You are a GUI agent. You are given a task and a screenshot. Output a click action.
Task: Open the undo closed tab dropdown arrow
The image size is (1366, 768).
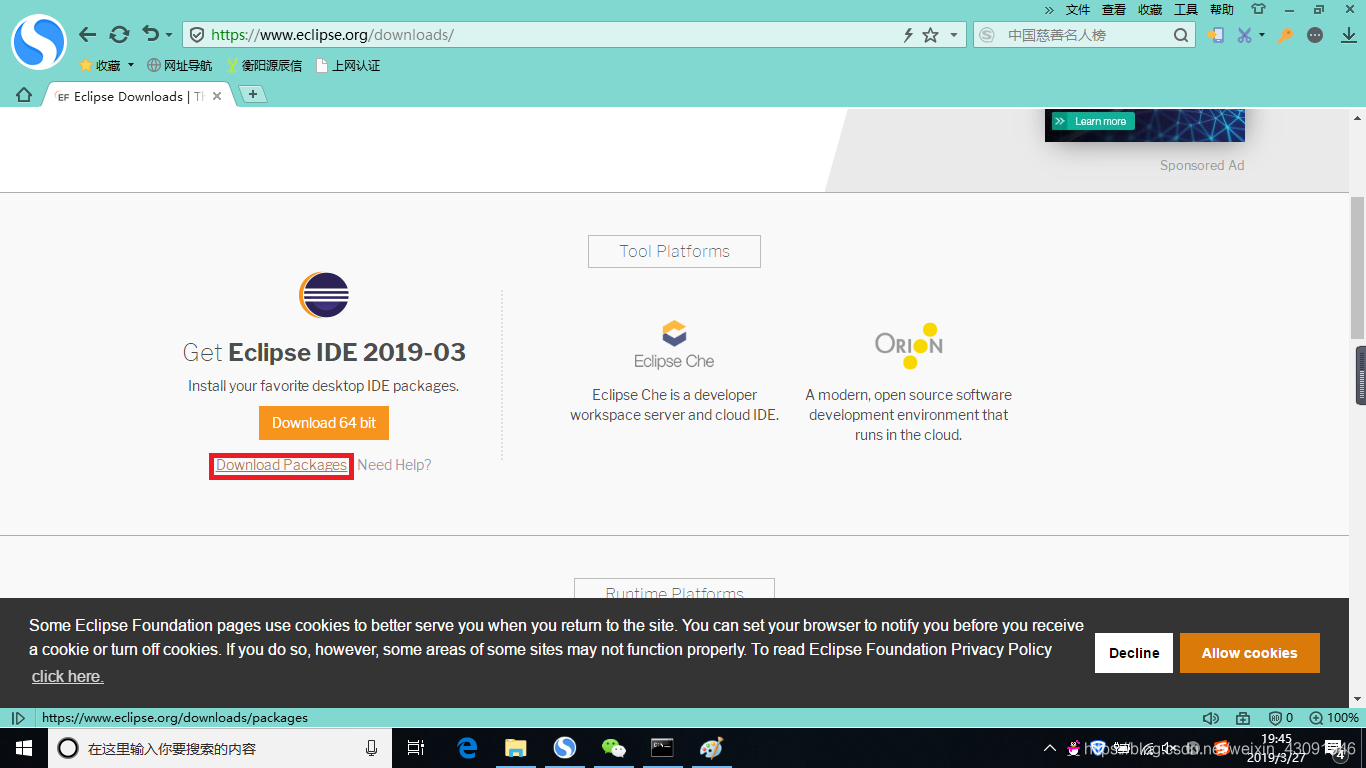point(169,35)
